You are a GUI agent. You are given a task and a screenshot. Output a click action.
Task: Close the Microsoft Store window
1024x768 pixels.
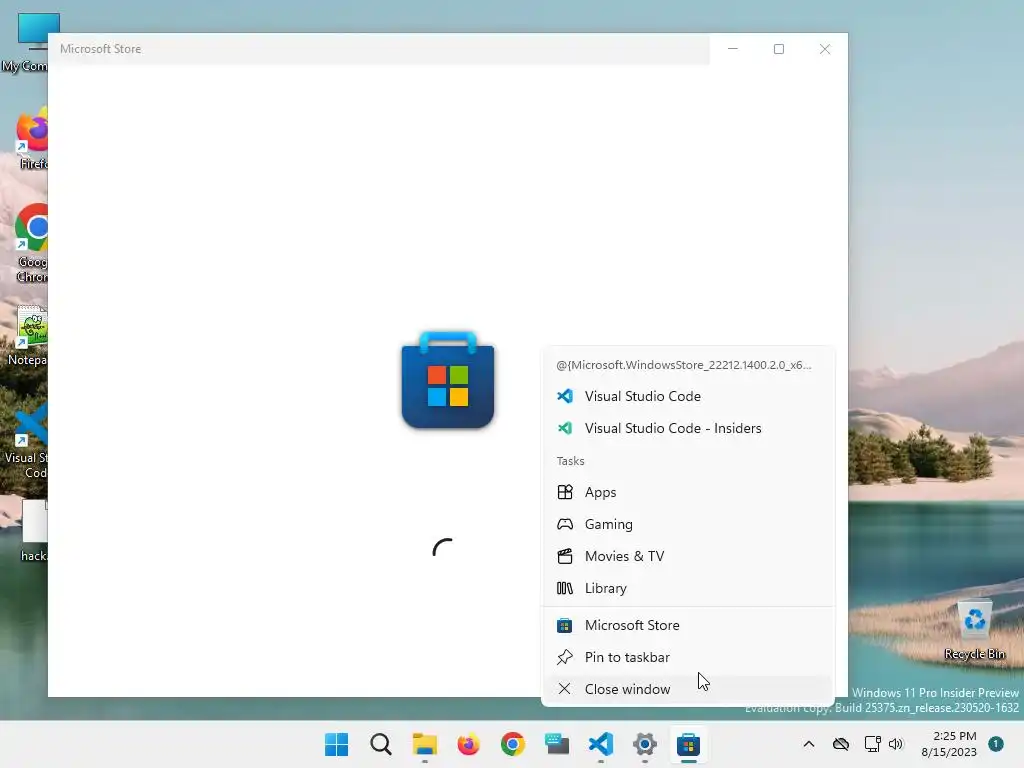[825, 49]
